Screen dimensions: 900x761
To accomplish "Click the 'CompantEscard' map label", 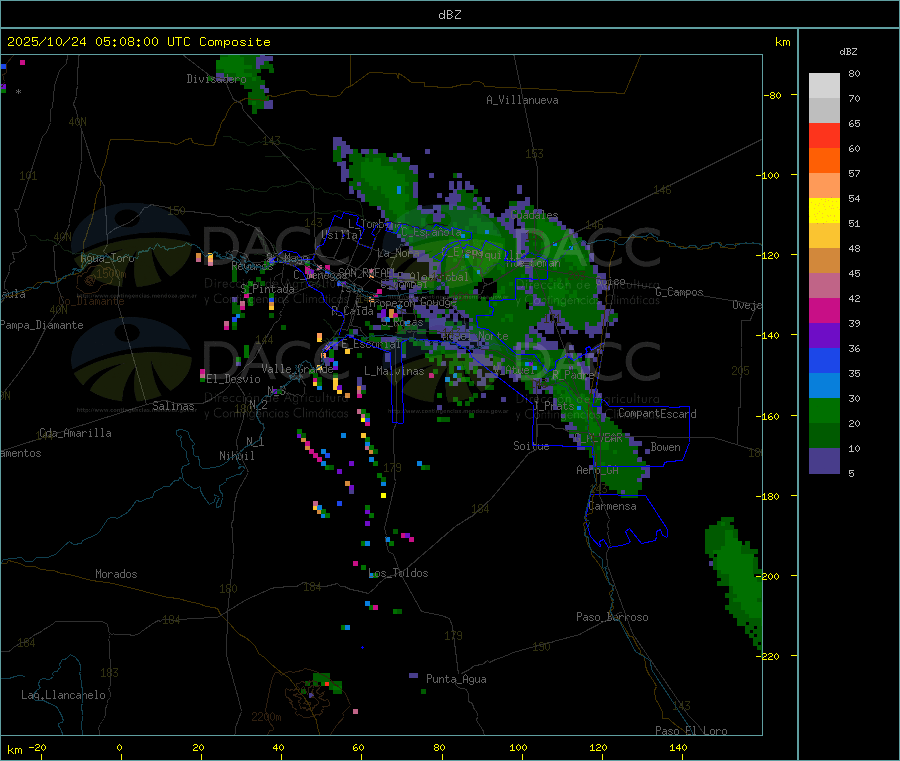I will pos(657,414).
